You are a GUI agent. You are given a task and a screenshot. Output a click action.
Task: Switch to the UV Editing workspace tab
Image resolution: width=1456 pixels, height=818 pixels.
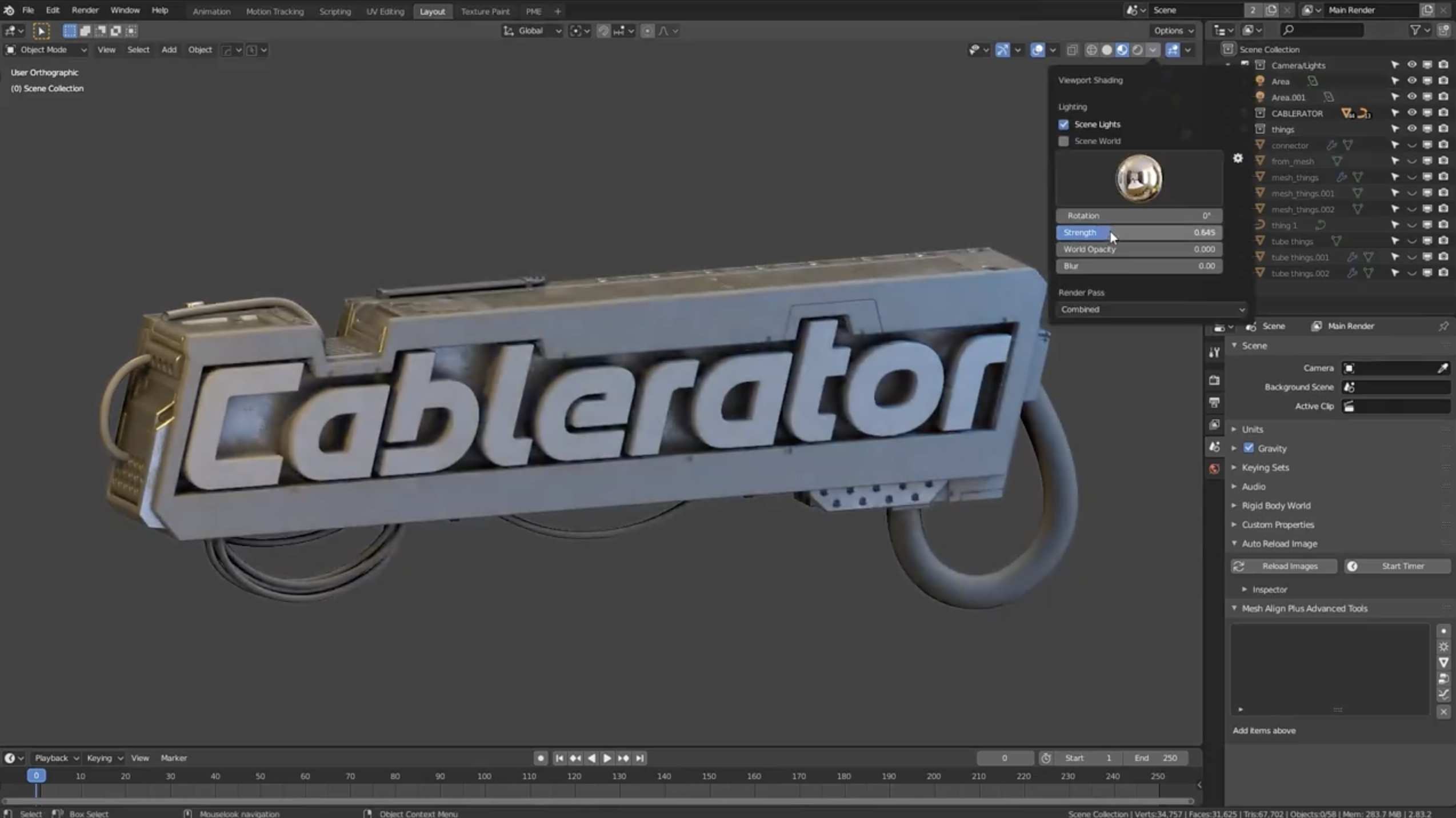tap(385, 11)
